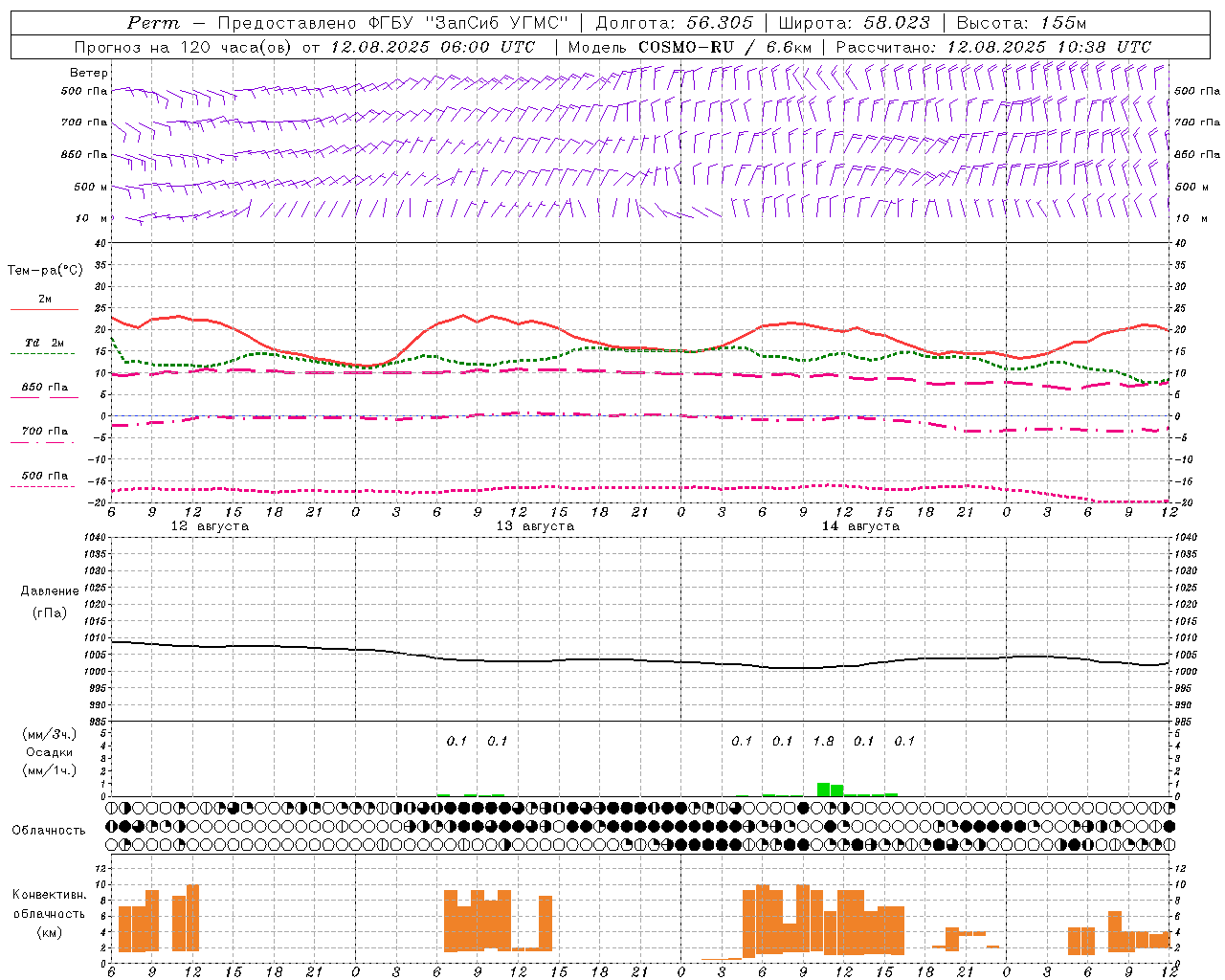Click the text "Предоставлено ФГБУ "ЗапСиб УГМС""

394,23
